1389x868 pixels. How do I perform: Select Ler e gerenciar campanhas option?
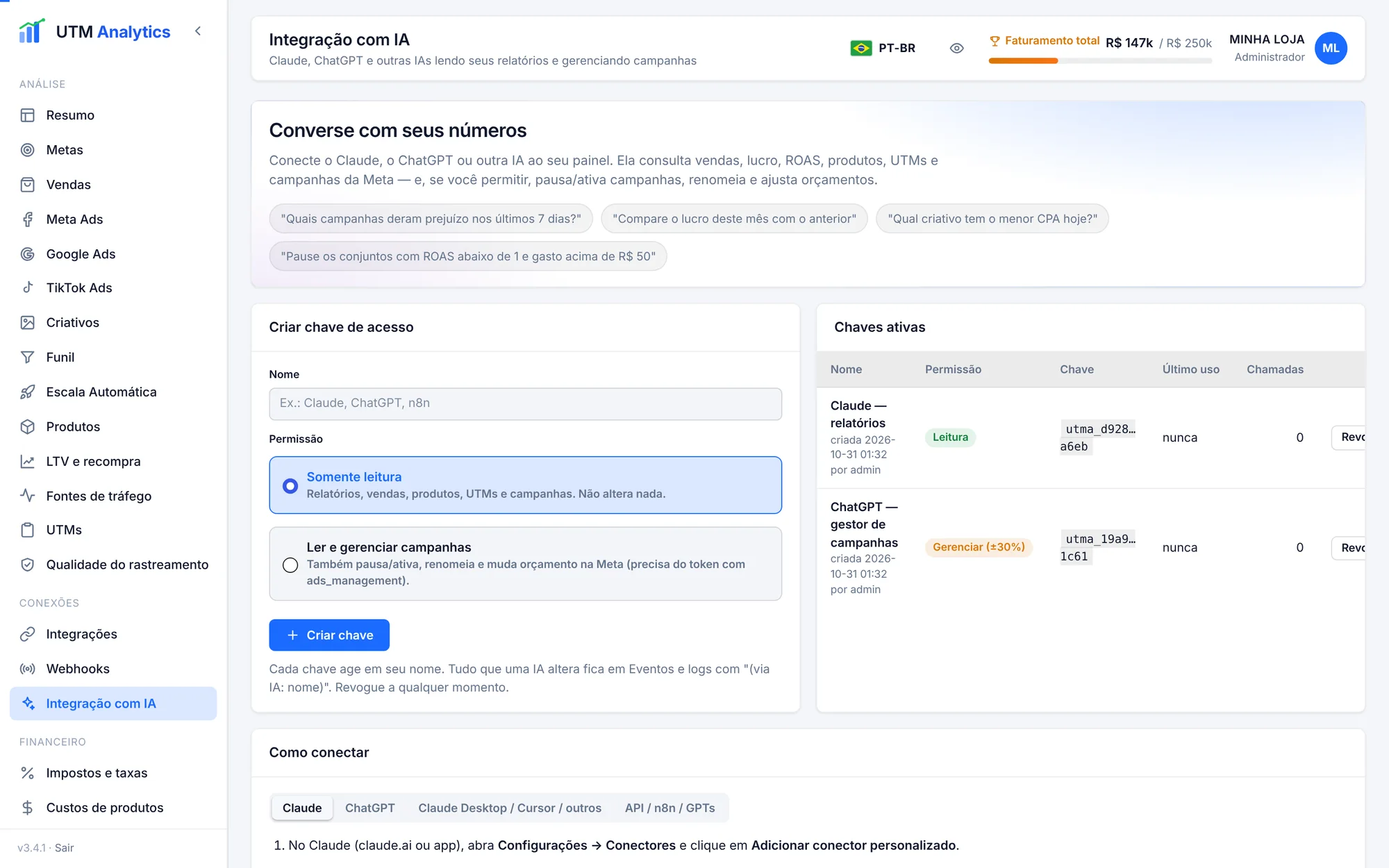pos(525,564)
